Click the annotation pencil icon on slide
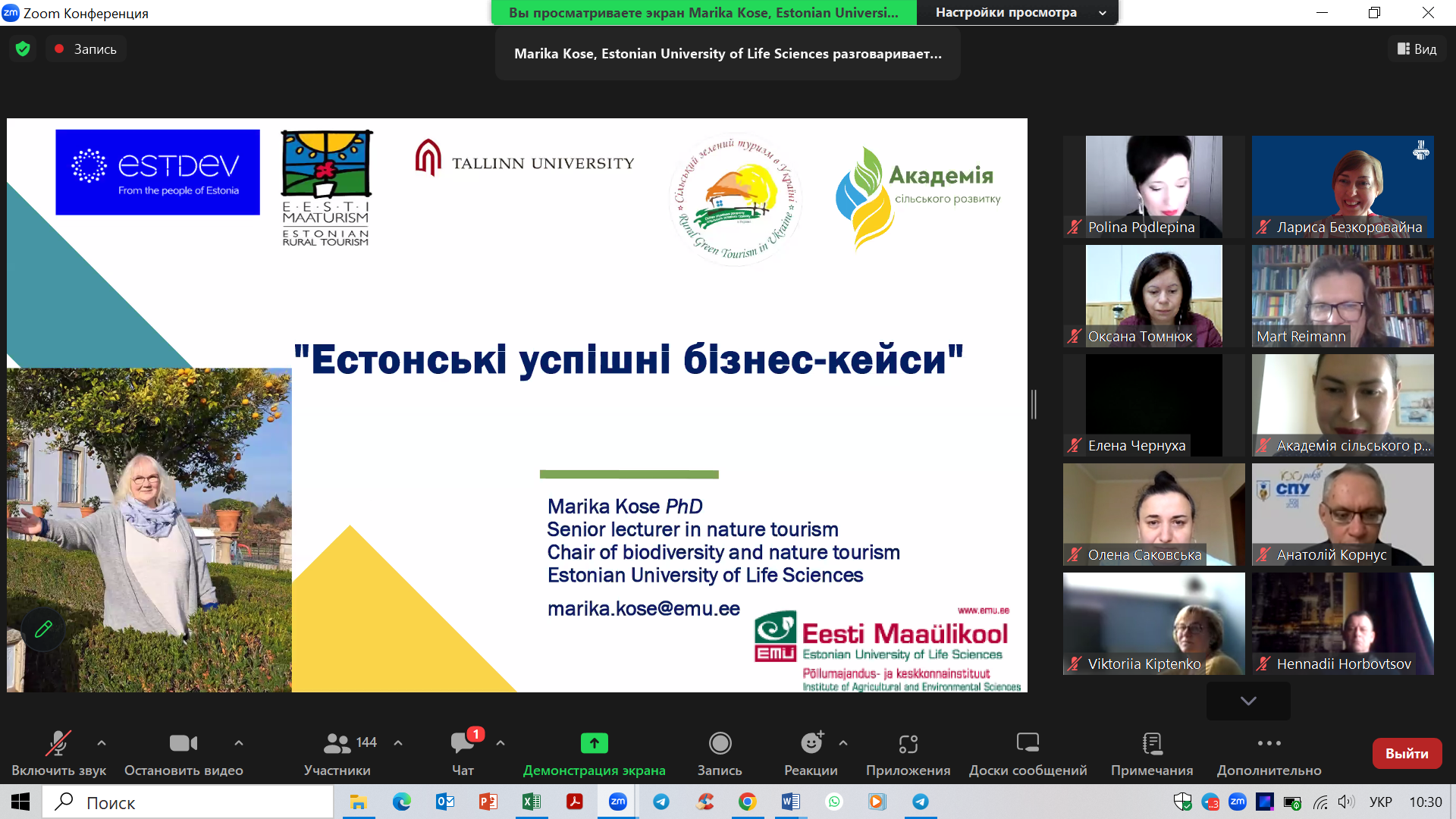 (x=43, y=629)
